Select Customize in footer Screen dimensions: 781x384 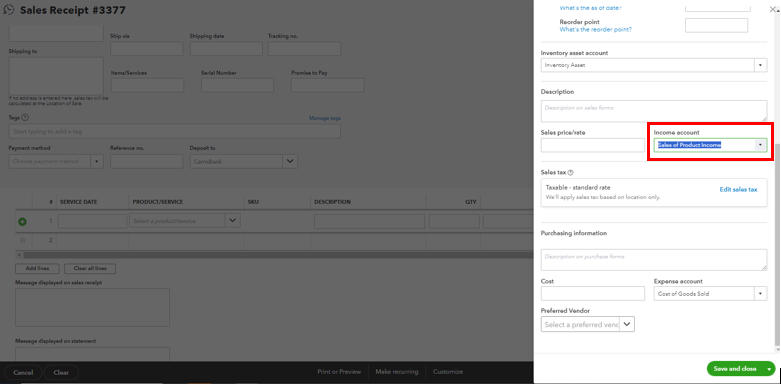click(447, 372)
